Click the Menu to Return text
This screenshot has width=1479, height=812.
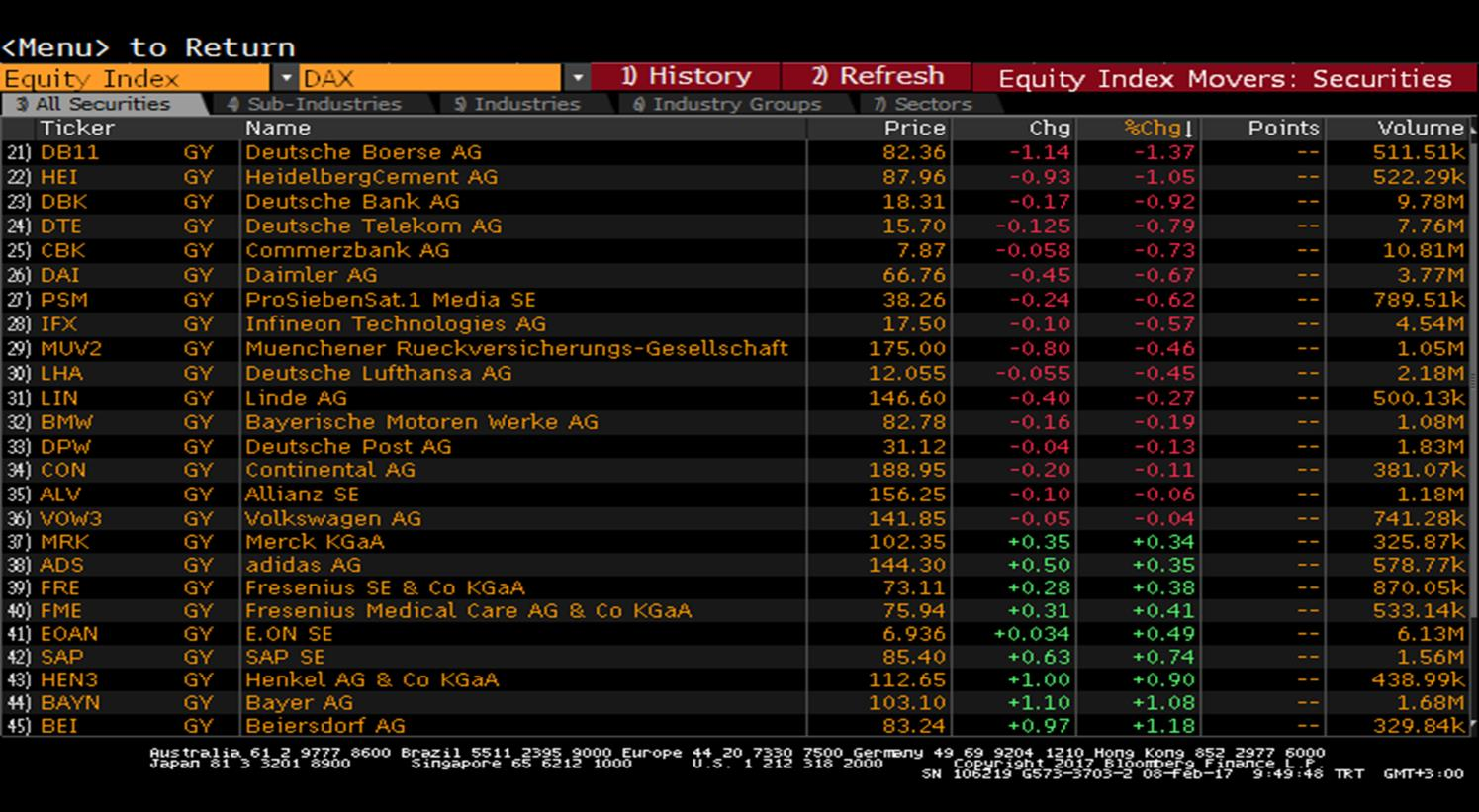148,47
